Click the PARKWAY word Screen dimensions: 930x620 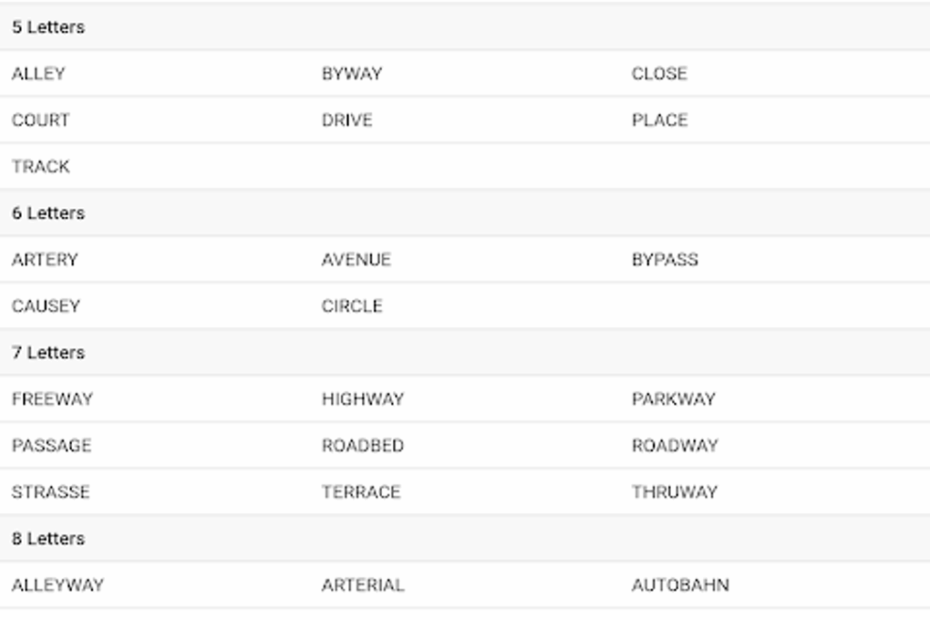(673, 399)
